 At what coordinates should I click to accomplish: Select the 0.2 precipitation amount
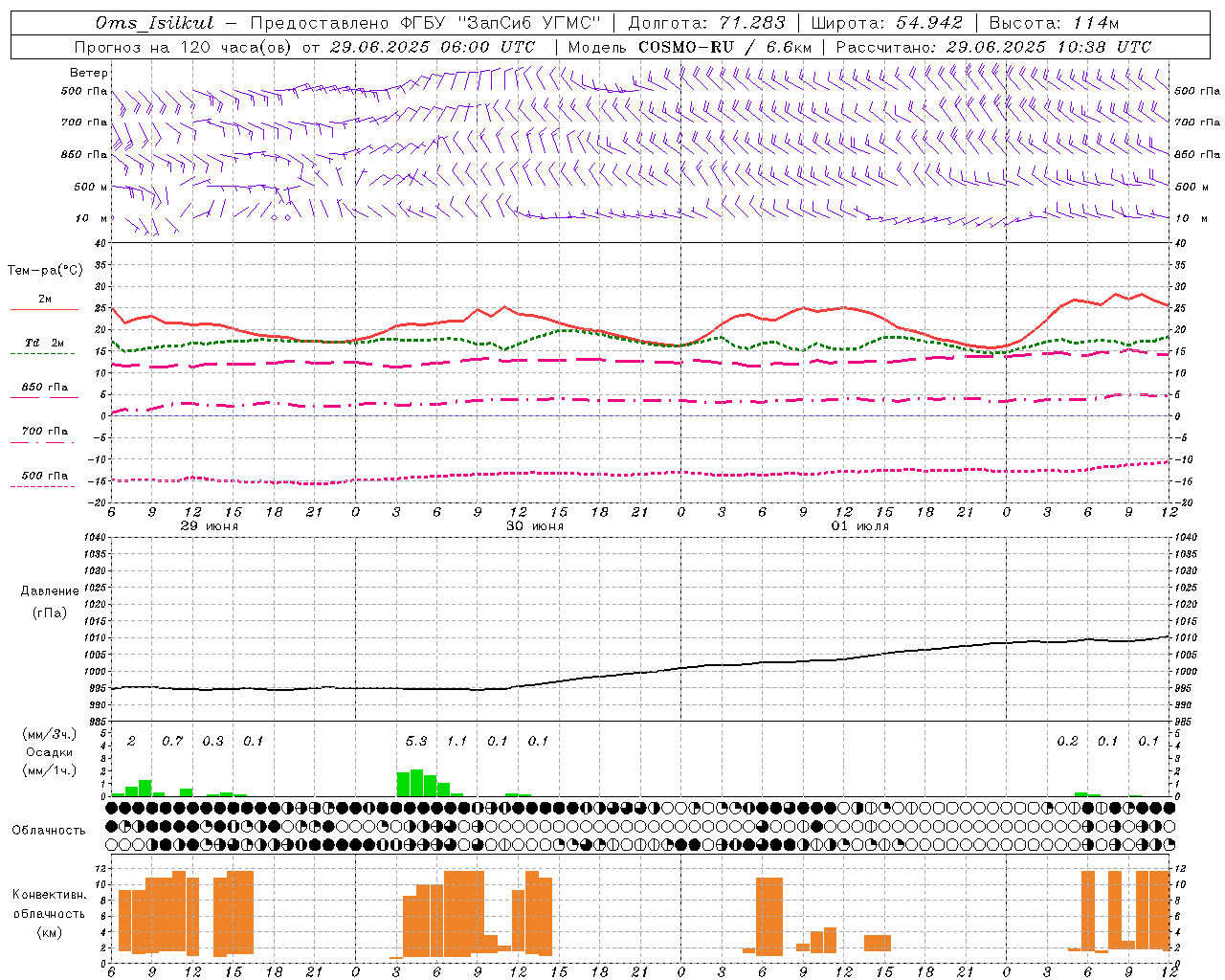click(1067, 741)
